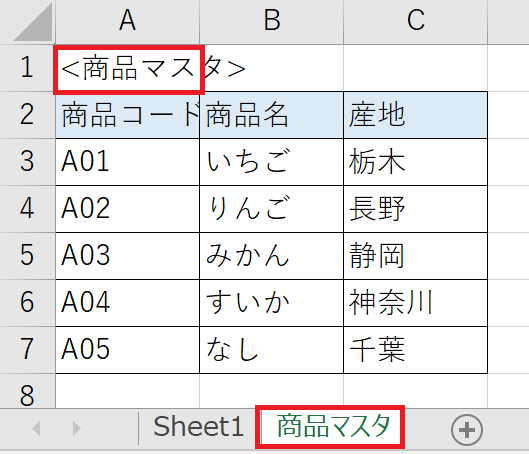The width and height of the screenshot is (529, 454).
Task: Click empty cell C1
Action: (x=415, y=68)
